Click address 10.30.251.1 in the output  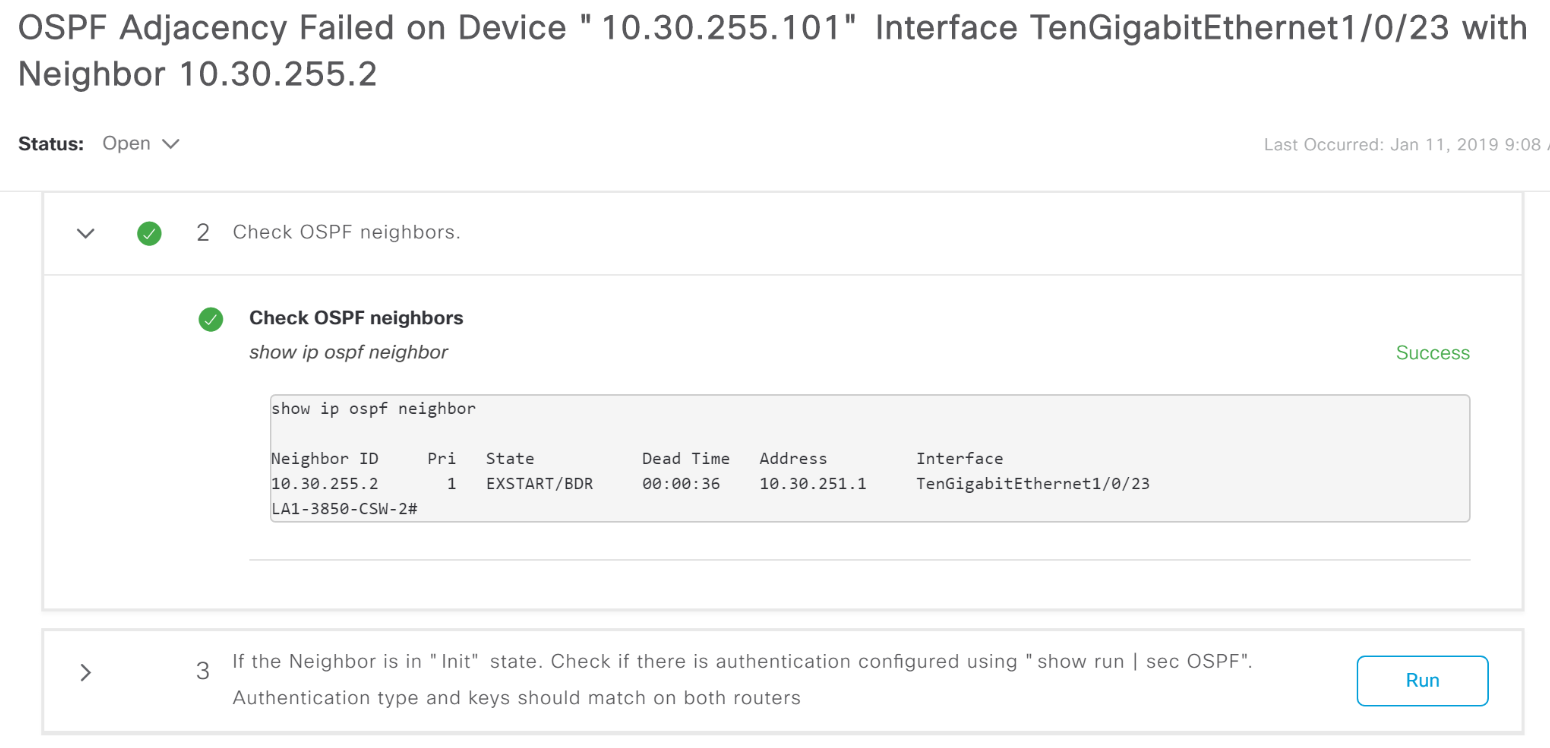click(812, 484)
